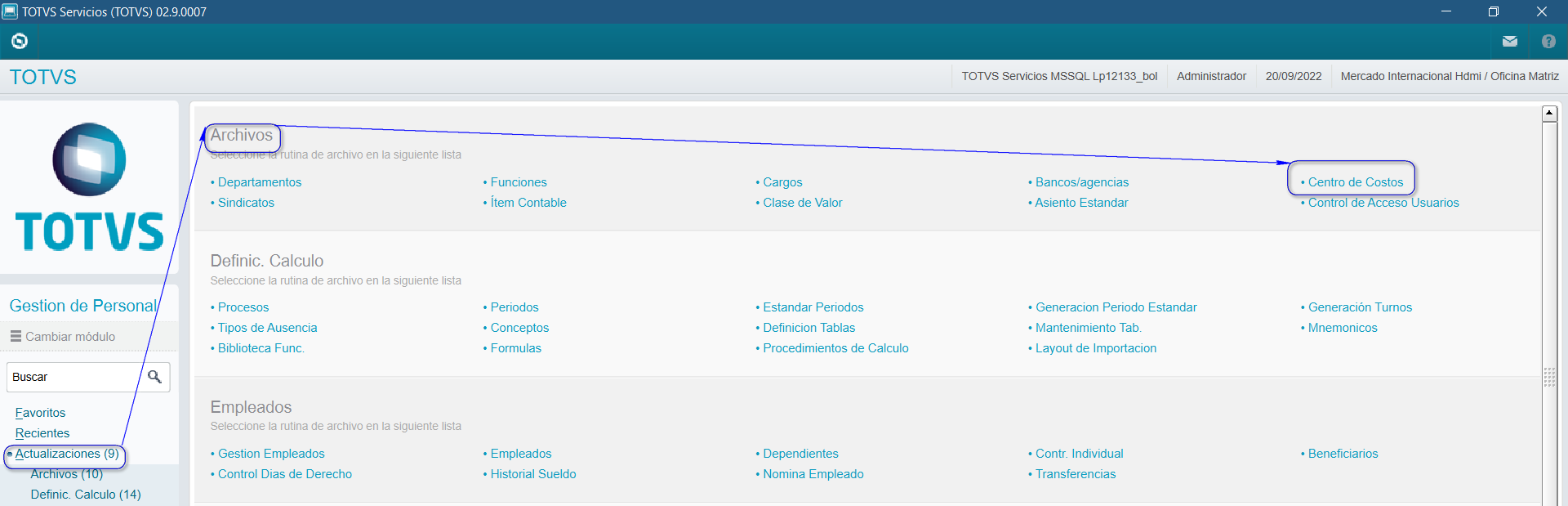Open the Favoritos menu entry
The image size is (1568, 506).
click(40, 413)
